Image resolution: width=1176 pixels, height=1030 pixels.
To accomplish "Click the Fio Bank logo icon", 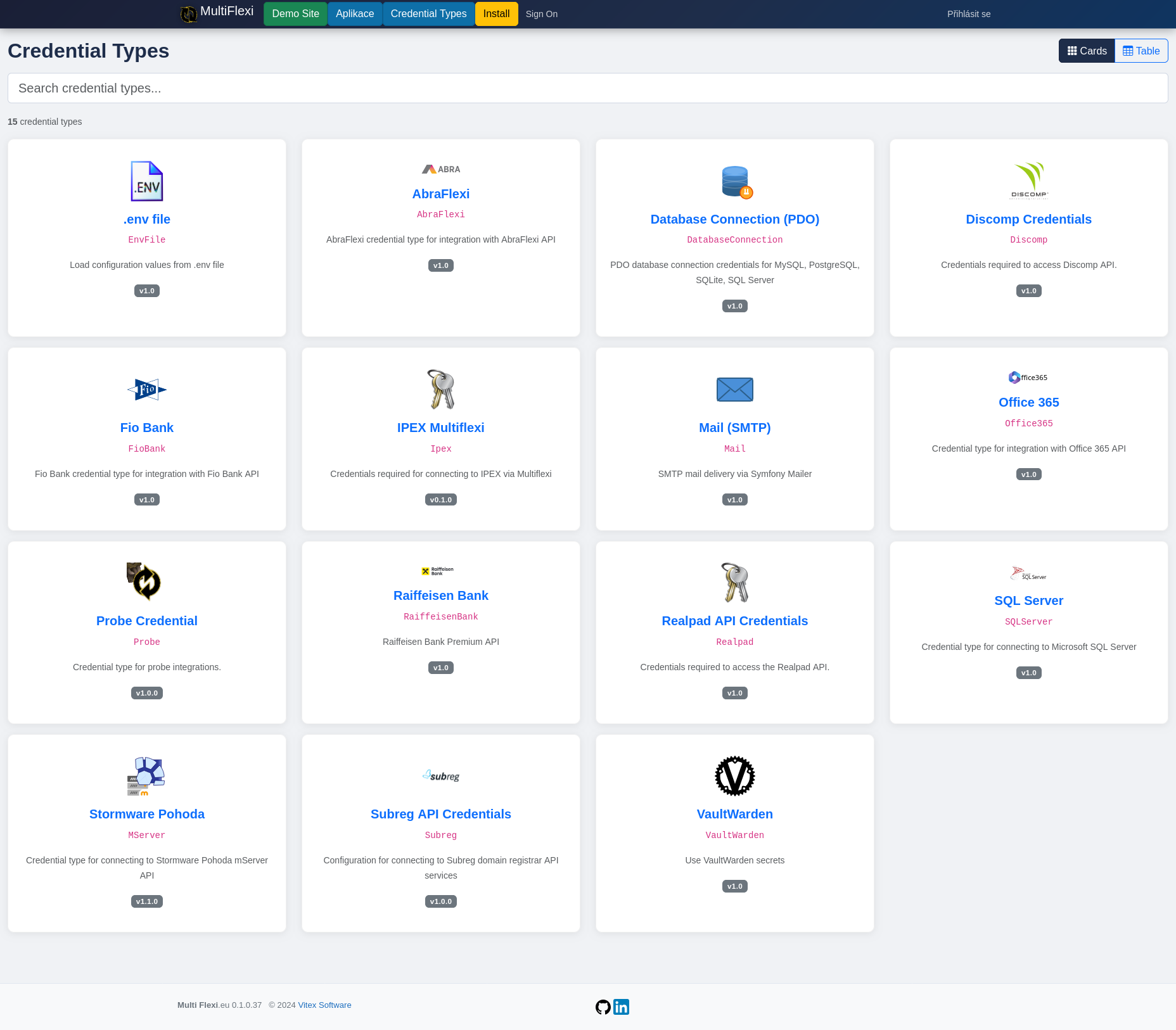I will pos(147,390).
